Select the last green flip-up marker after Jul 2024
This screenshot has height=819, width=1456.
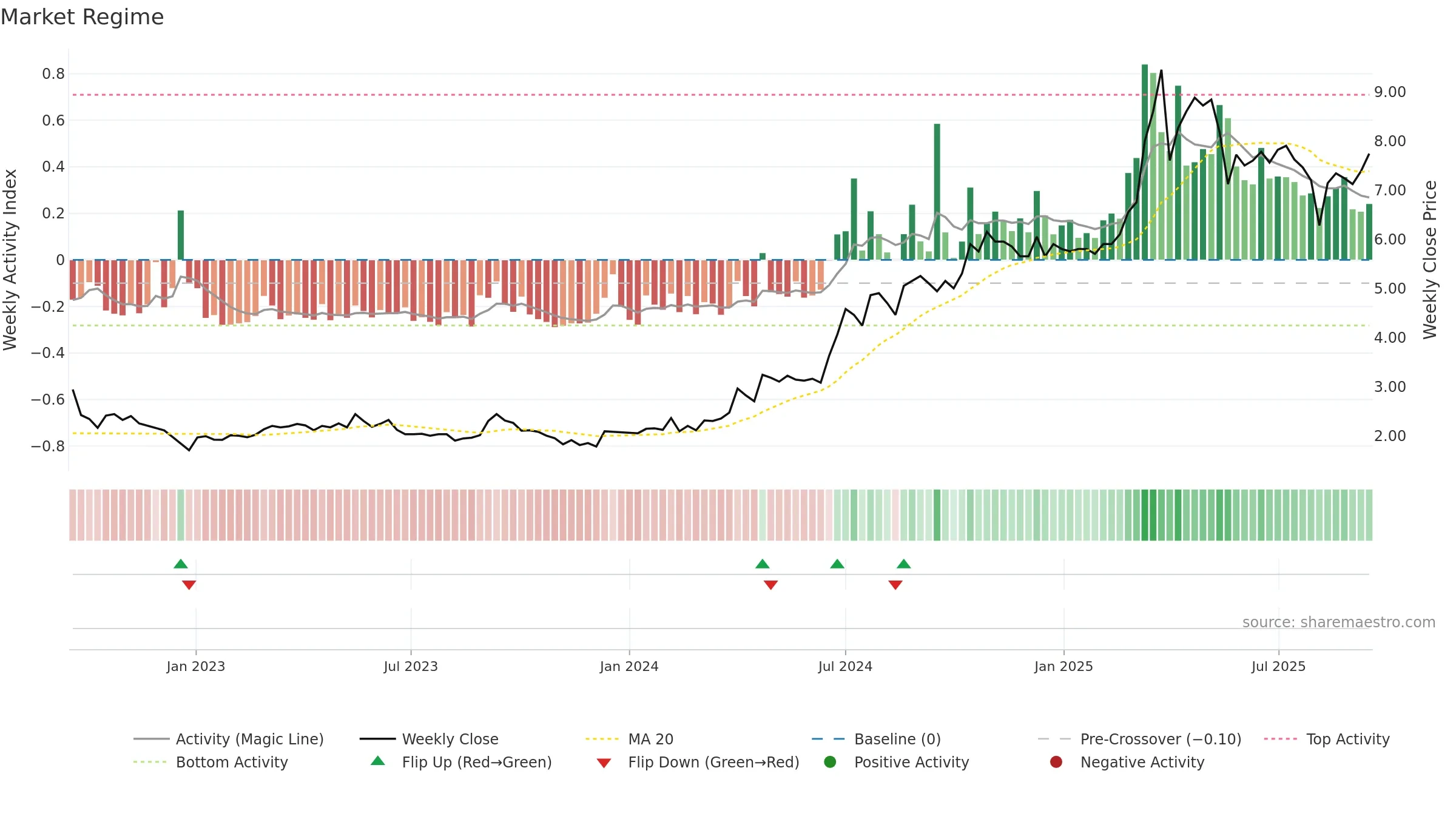click(x=904, y=564)
